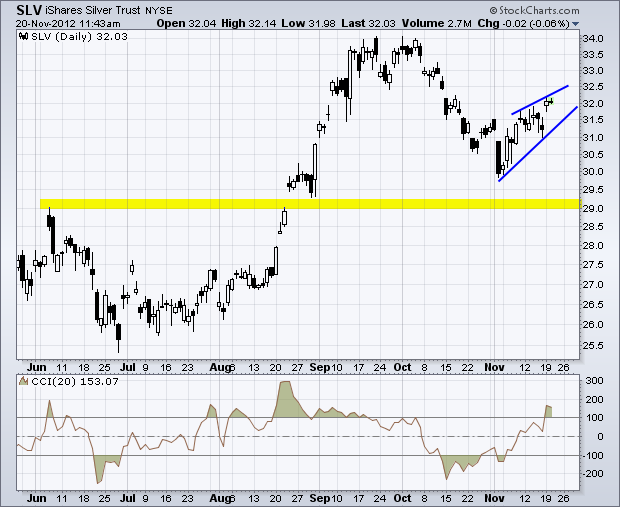Click the 32.5 price axis label
The height and width of the screenshot is (507, 620).
(593, 87)
